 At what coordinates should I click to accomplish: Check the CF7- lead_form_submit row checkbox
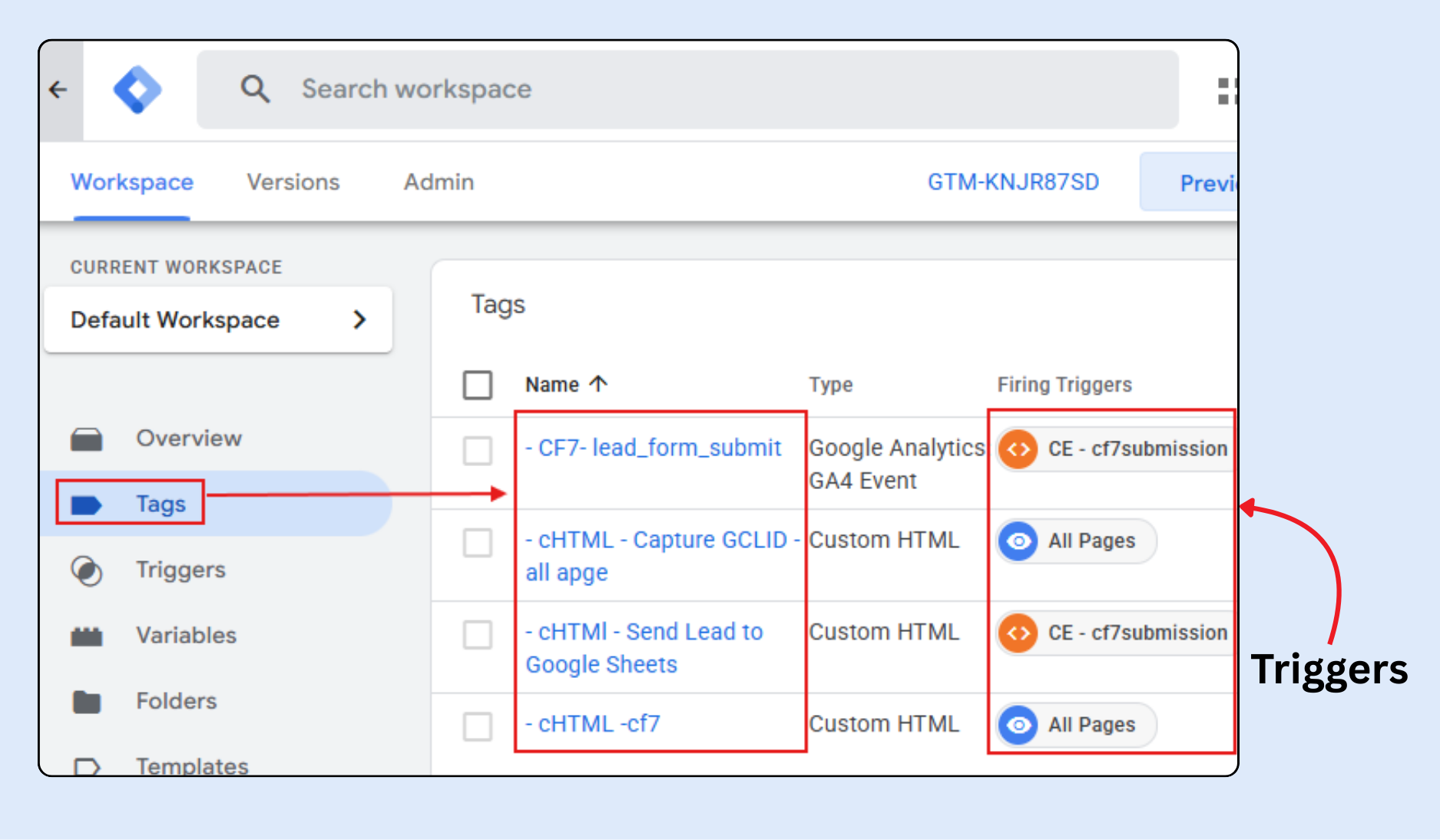[478, 451]
